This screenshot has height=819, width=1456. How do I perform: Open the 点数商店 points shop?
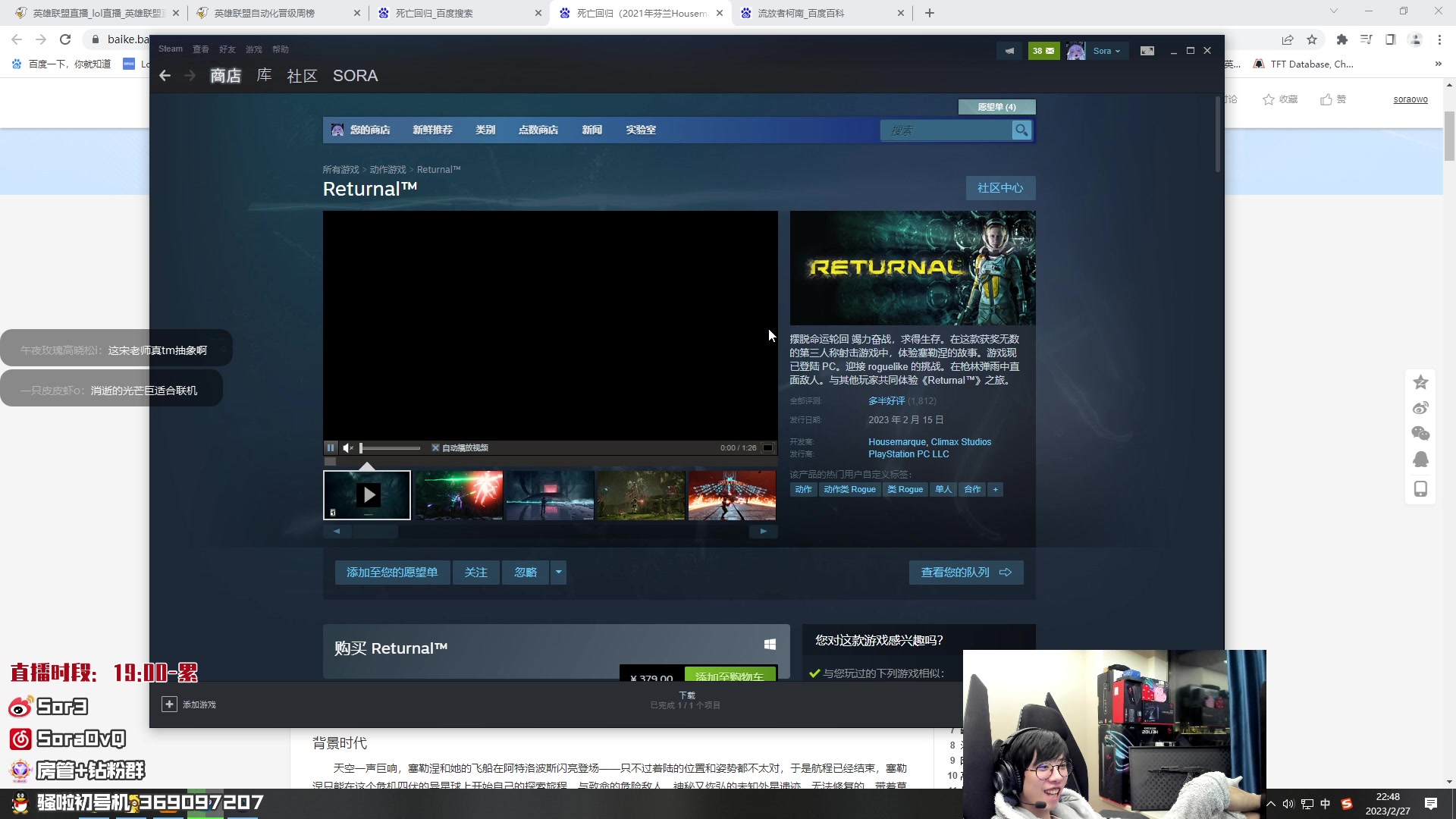pos(538,130)
